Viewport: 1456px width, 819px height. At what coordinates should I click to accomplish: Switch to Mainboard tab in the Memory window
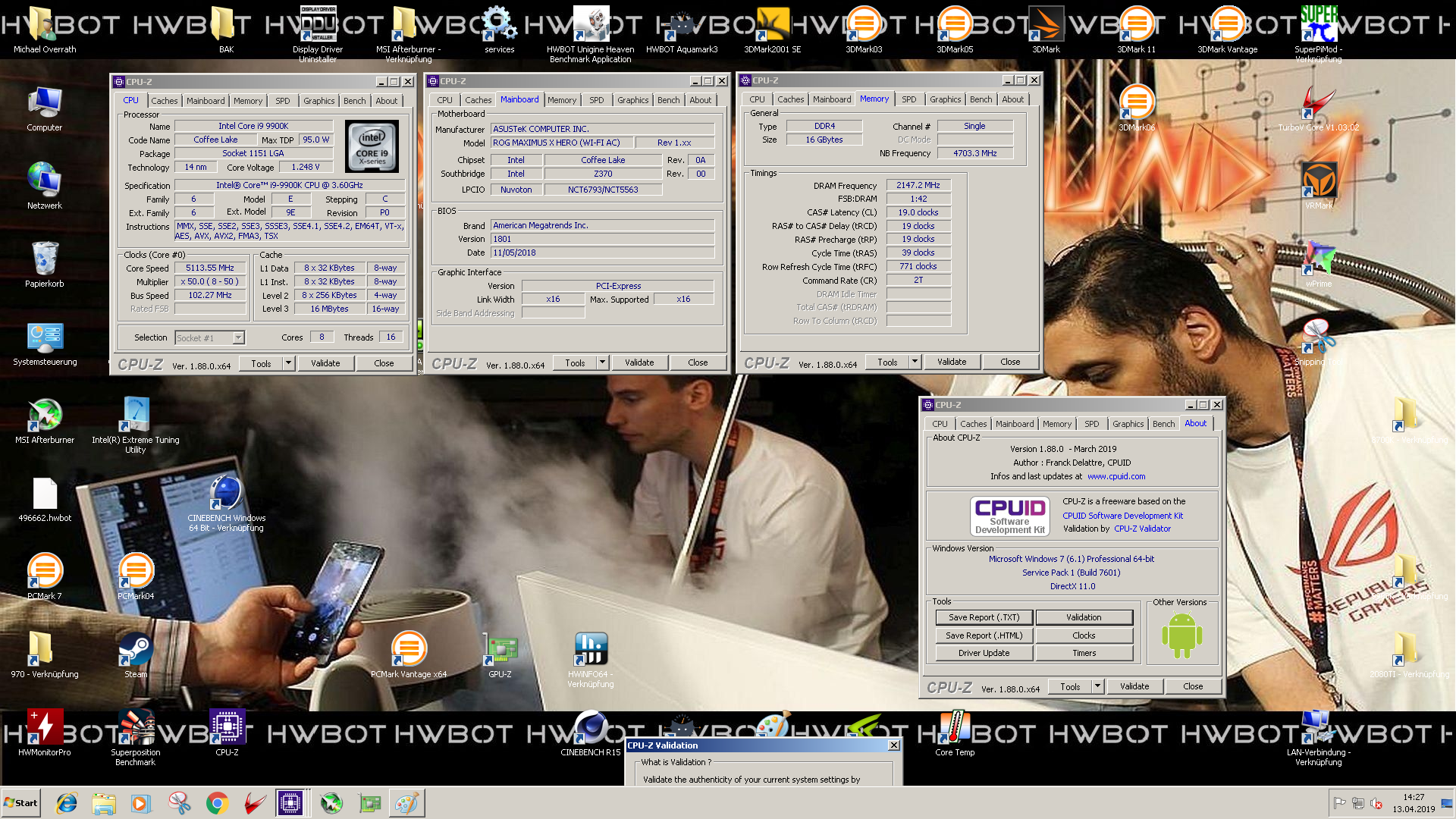coord(832,99)
